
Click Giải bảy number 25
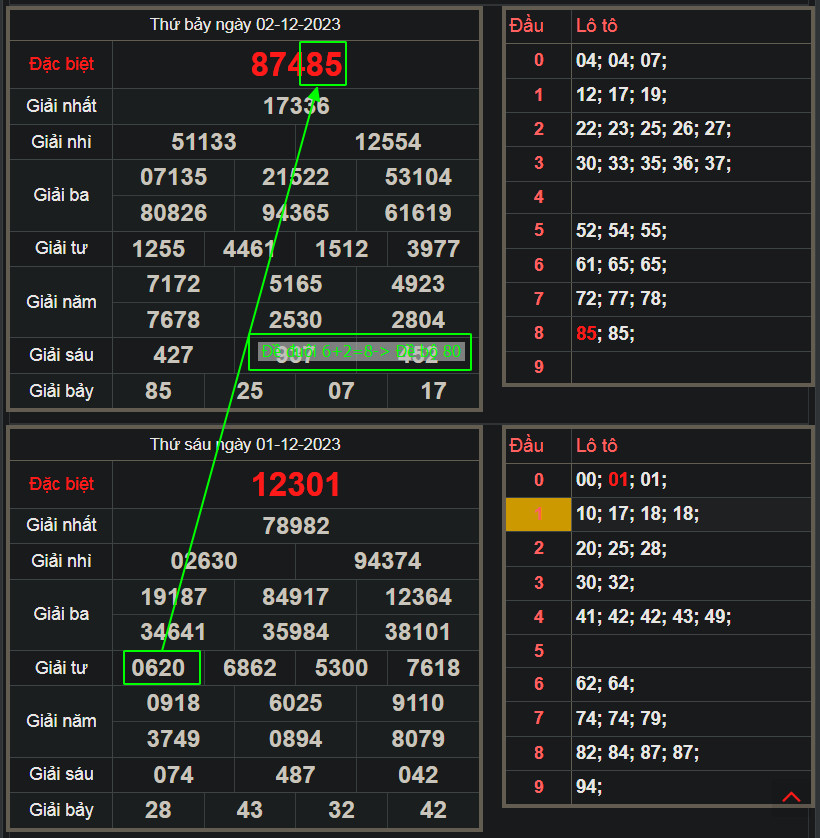coord(250,391)
